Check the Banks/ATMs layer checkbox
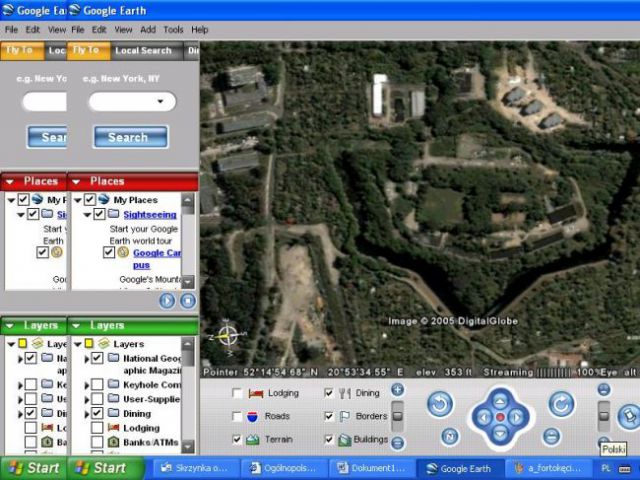The height and width of the screenshot is (480, 640). click(x=97, y=442)
